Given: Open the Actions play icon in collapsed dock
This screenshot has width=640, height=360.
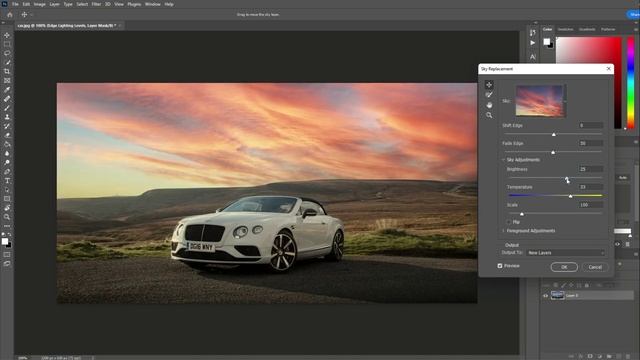Looking at the screenshot, I should 533,43.
